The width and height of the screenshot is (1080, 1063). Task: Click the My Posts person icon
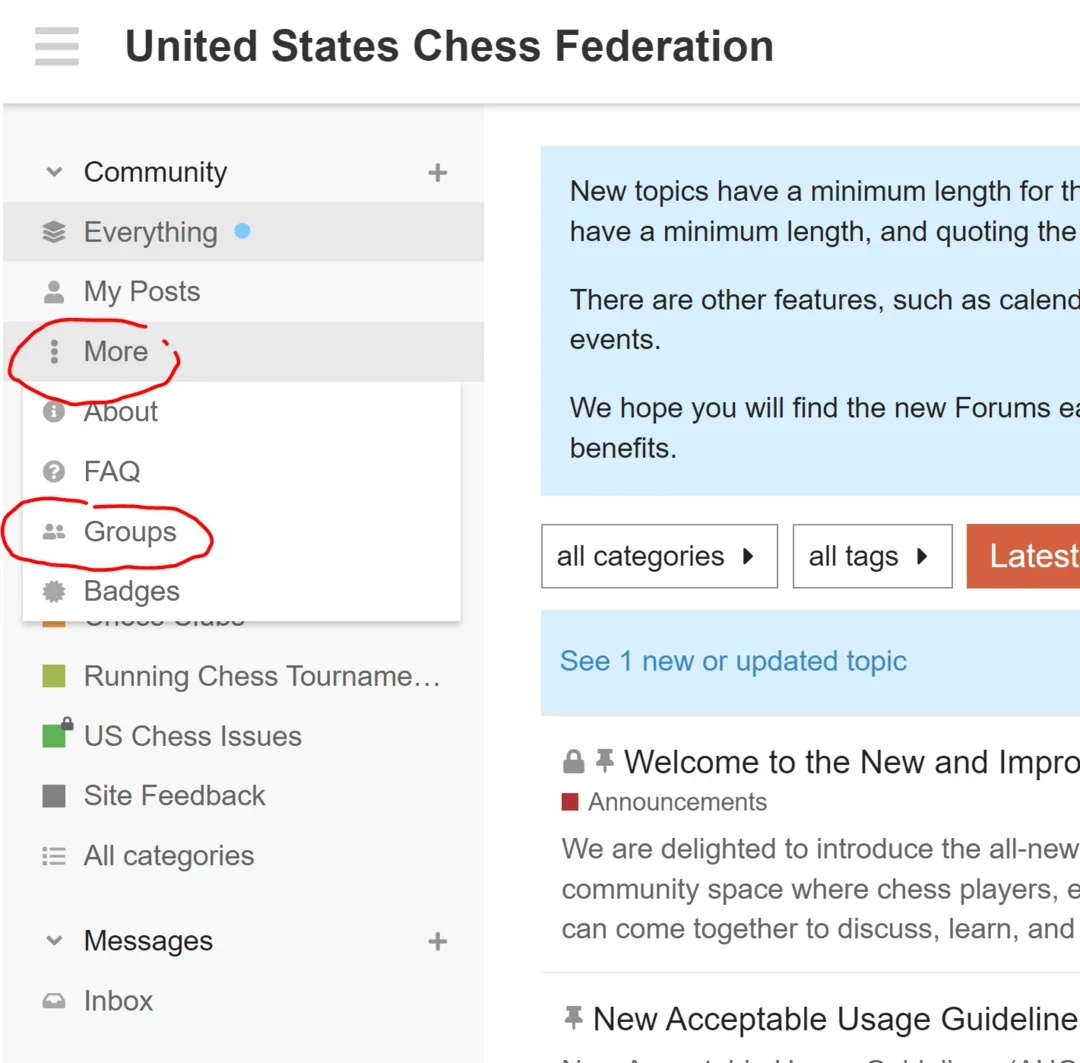[x=54, y=292]
